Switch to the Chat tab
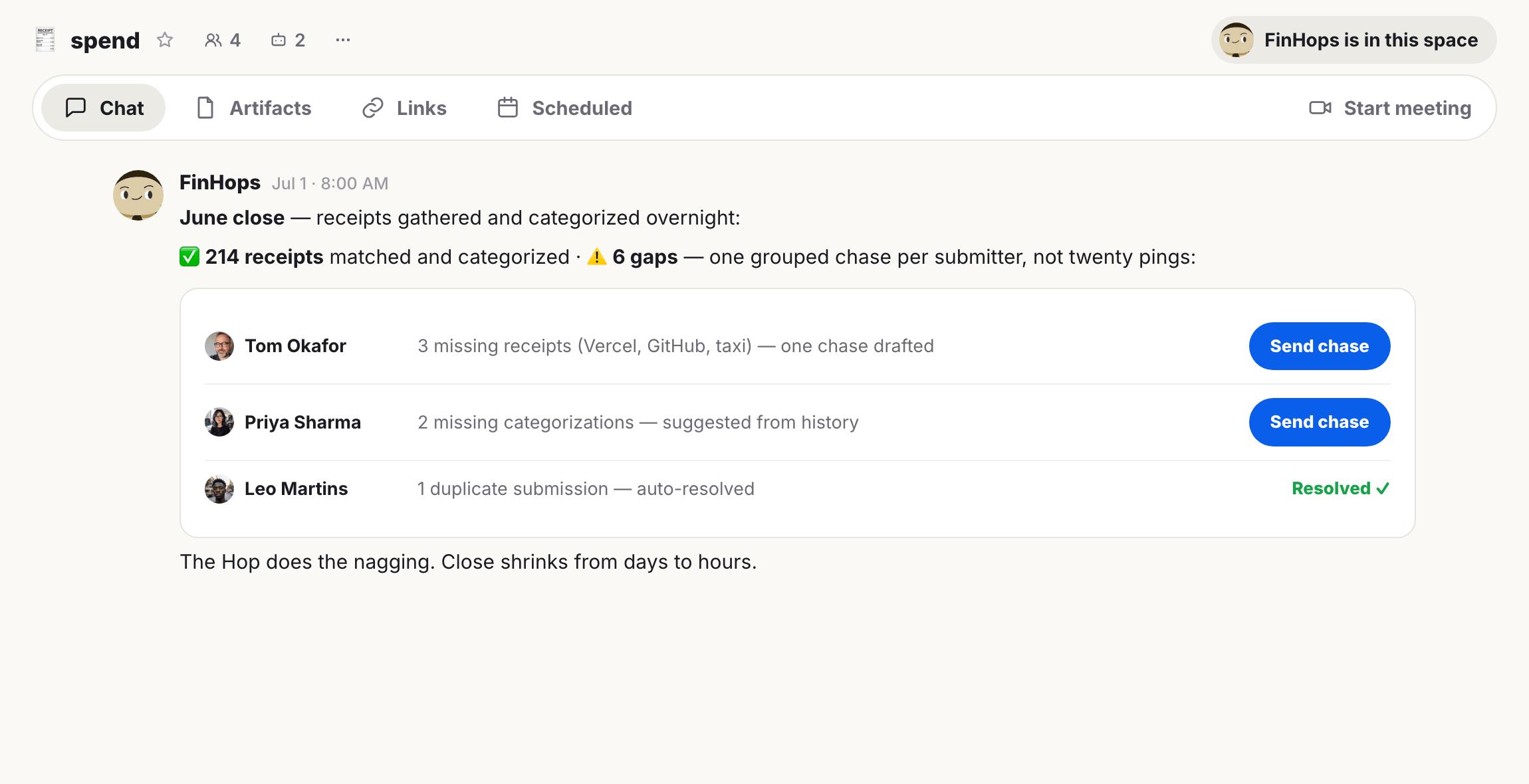1529x784 pixels. [104, 108]
